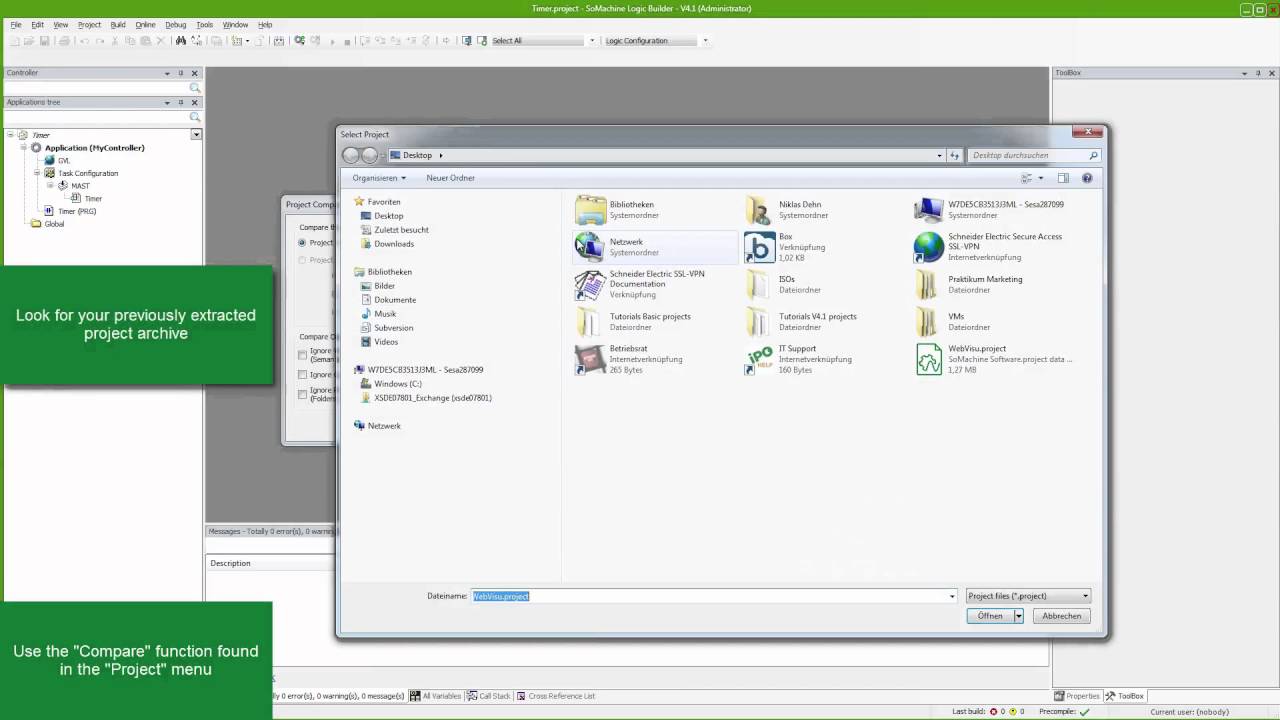Click the Back navigation arrow in Select Project
This screenshot has height=720, width=1280.
click(351, 155)
